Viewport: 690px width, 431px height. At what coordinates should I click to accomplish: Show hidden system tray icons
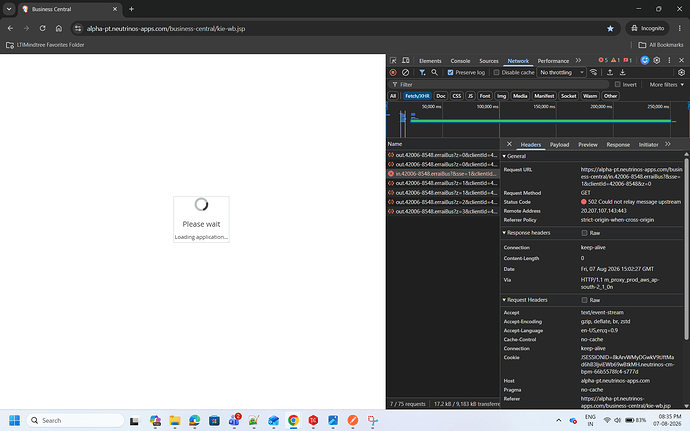click(x=558, y=420)
